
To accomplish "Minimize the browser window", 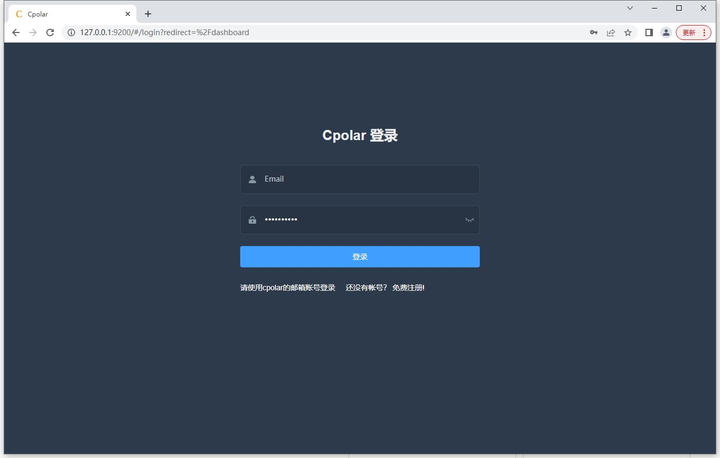I will pyautogui.click(x=654, y=8).
